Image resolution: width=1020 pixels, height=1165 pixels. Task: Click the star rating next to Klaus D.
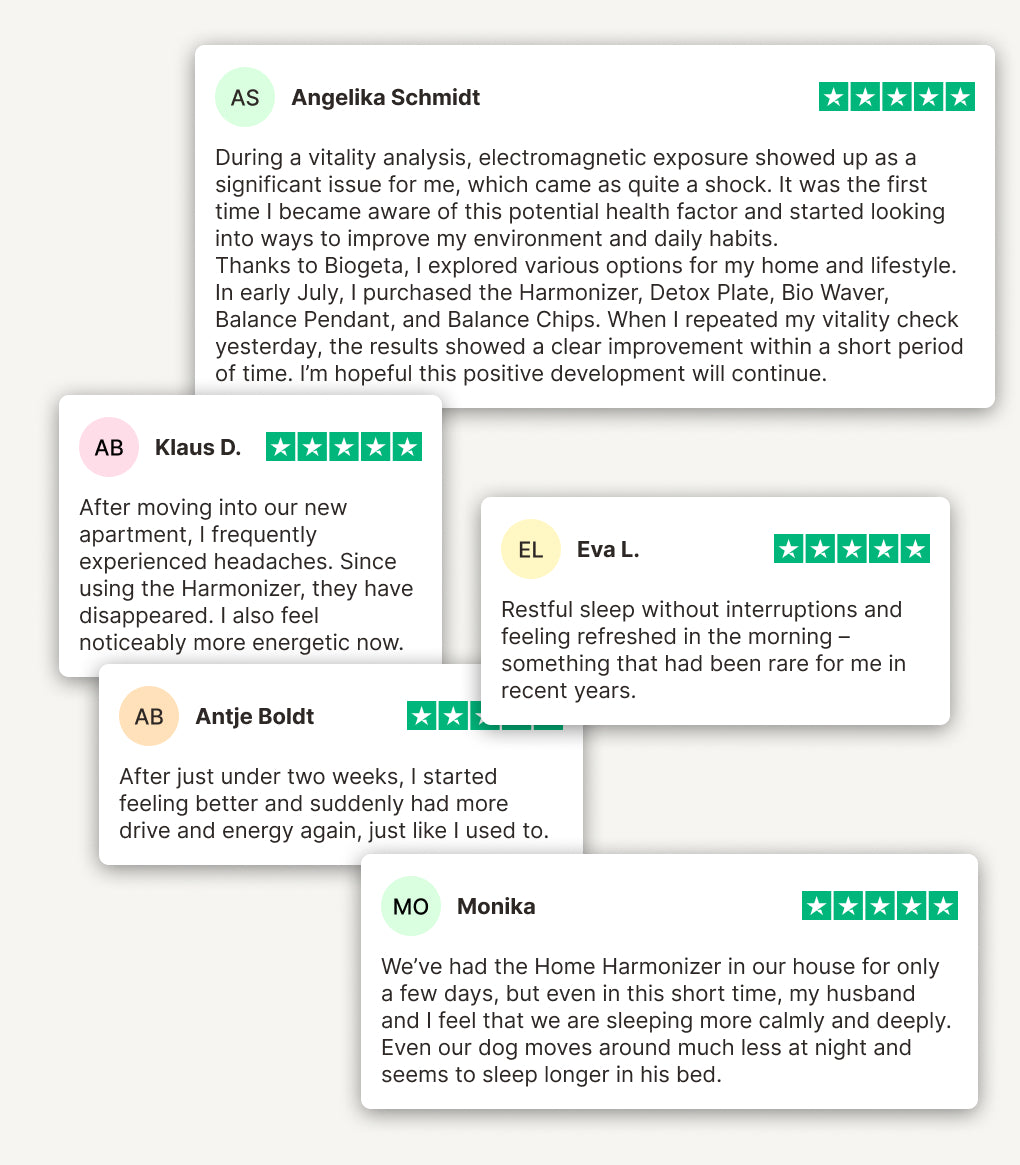click(343, 447)
